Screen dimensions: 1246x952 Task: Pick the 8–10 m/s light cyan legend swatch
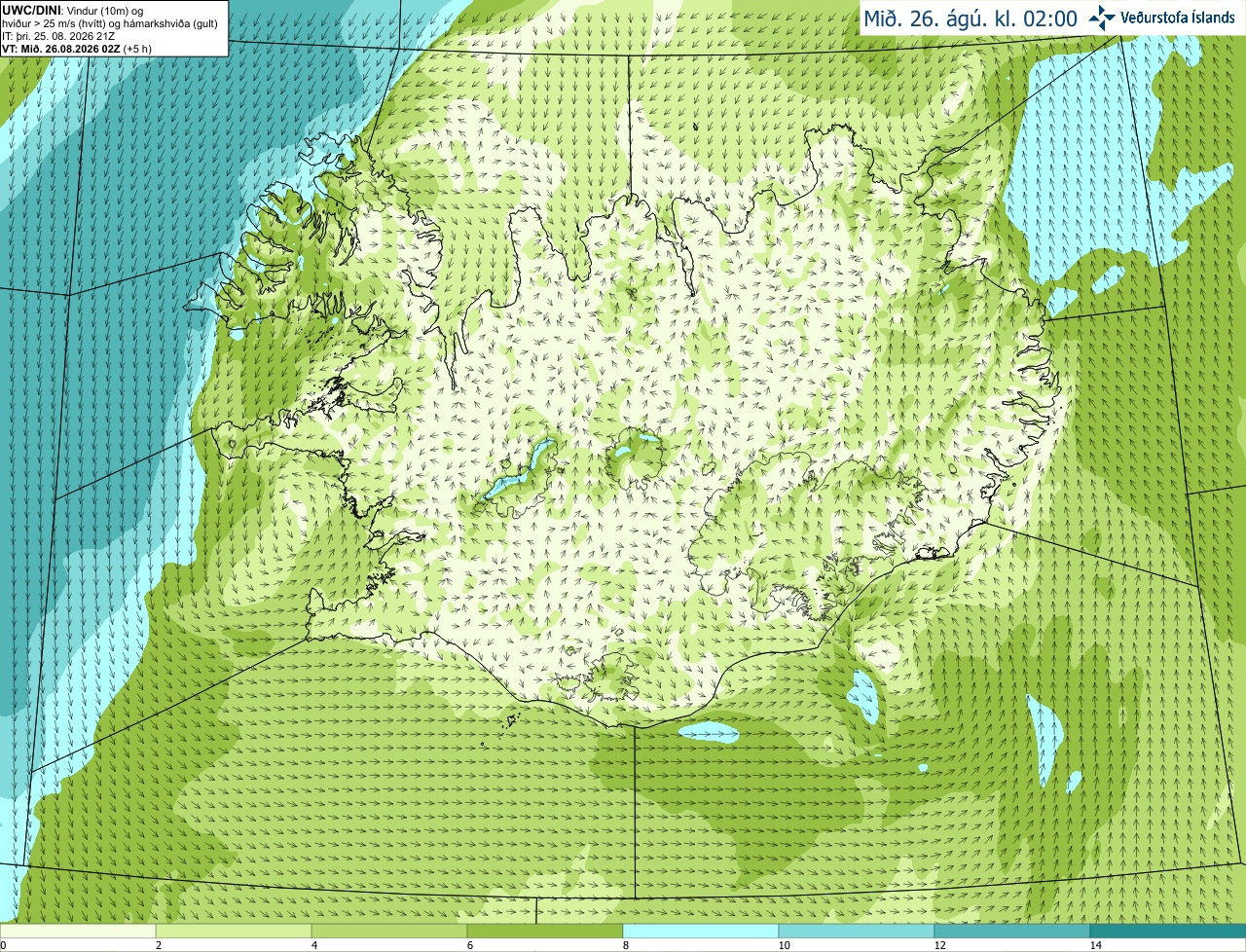coord(701,931)
